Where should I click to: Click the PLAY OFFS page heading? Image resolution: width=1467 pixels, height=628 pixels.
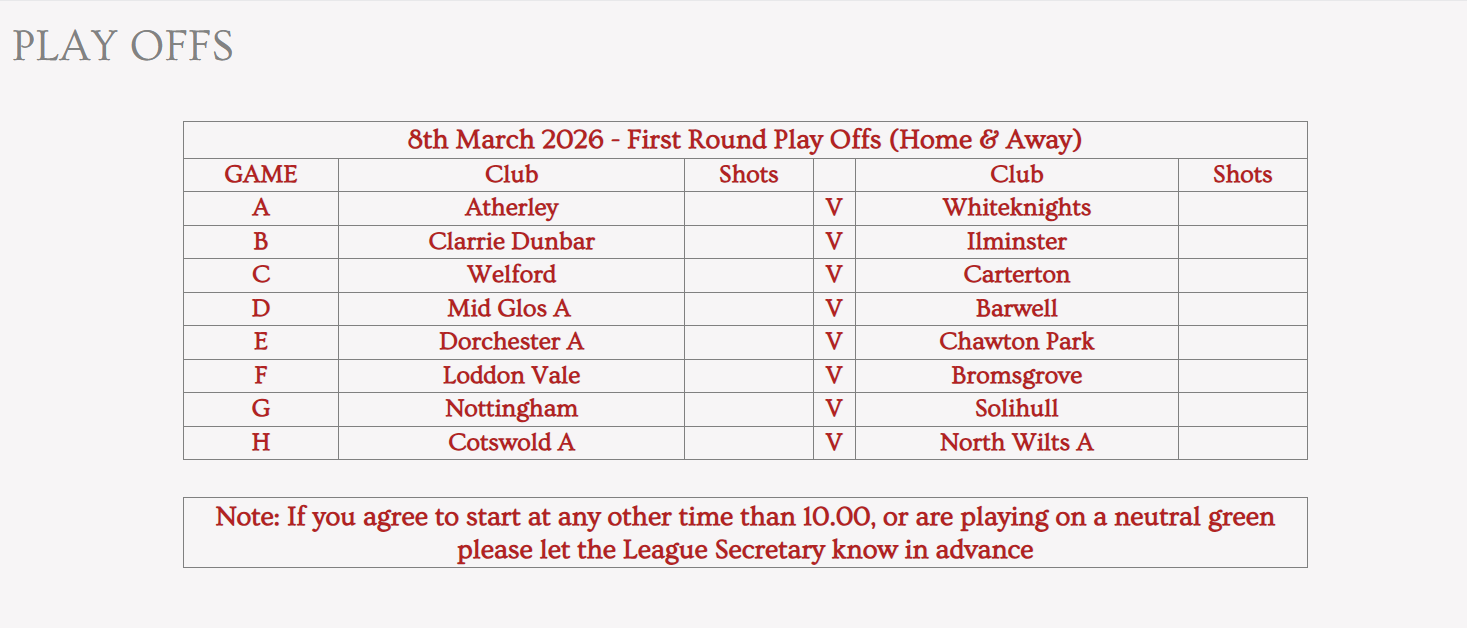[123, 46]
